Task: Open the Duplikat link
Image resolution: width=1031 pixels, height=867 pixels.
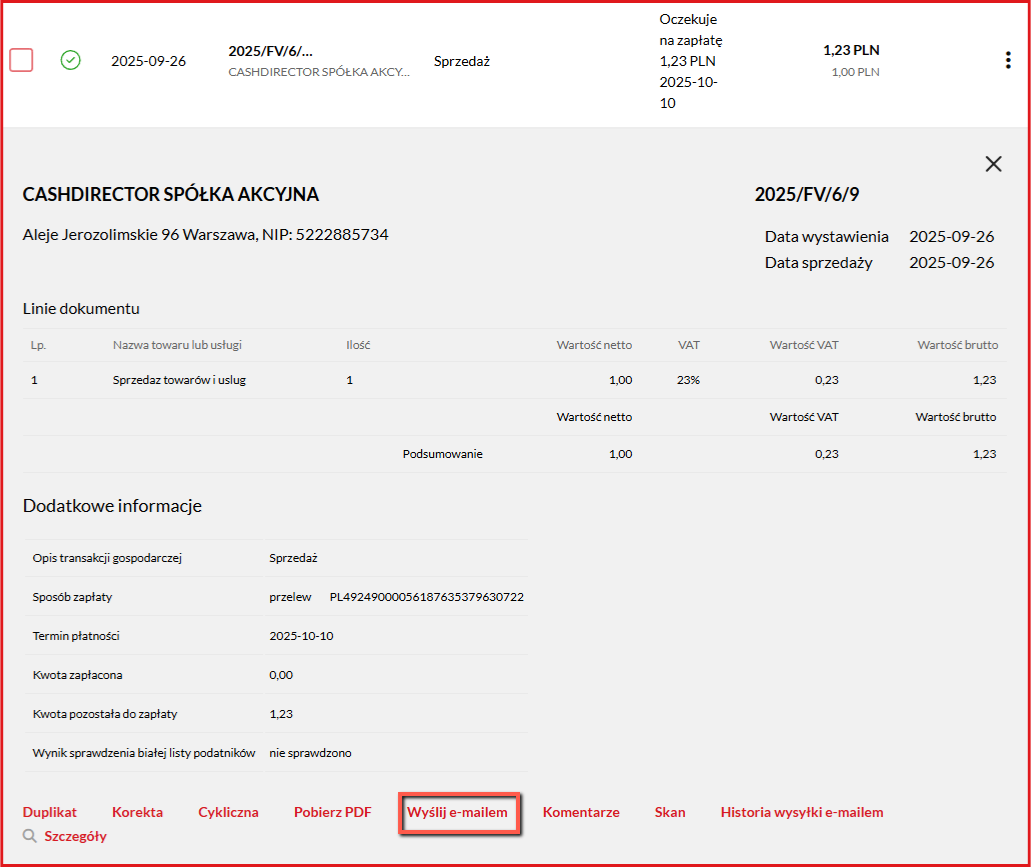Action: [50, 812]
